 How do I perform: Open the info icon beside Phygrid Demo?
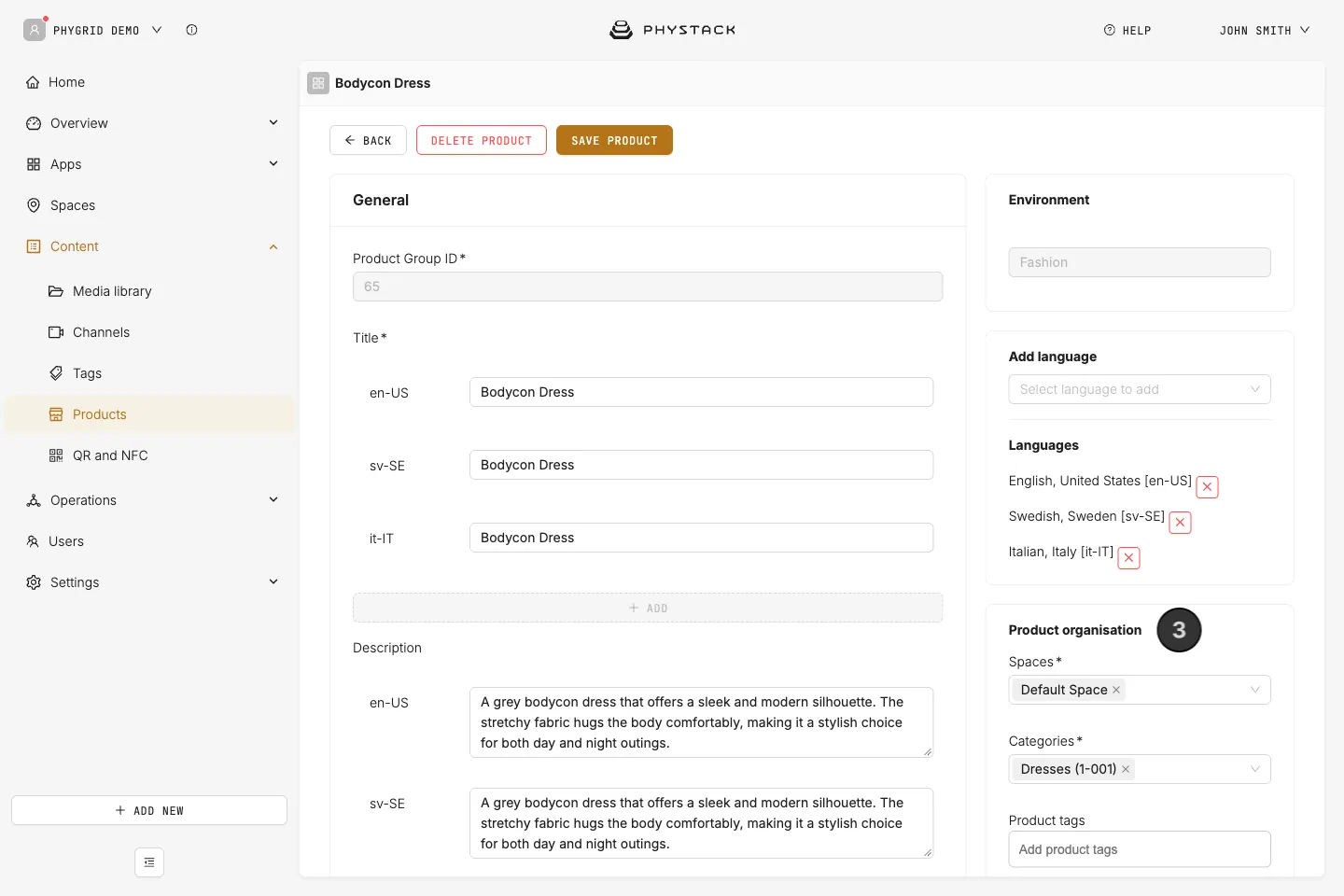point(191,30)
